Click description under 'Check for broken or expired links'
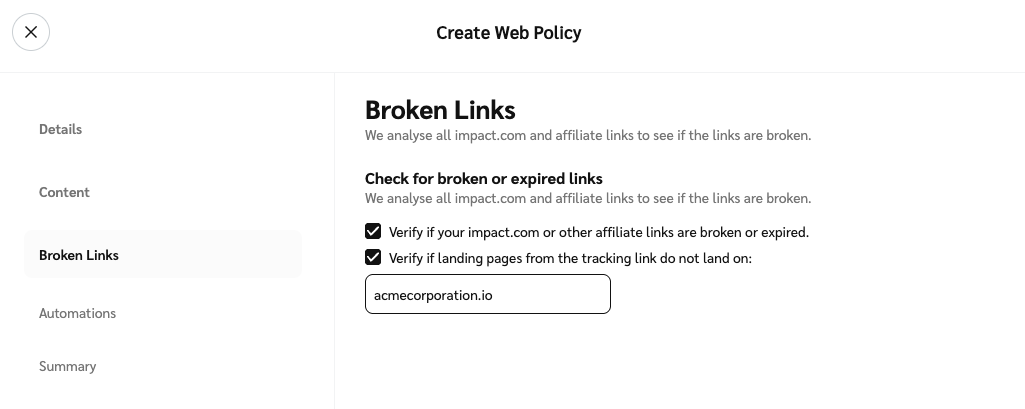The image size is (1025, 409). pos(587,198)
